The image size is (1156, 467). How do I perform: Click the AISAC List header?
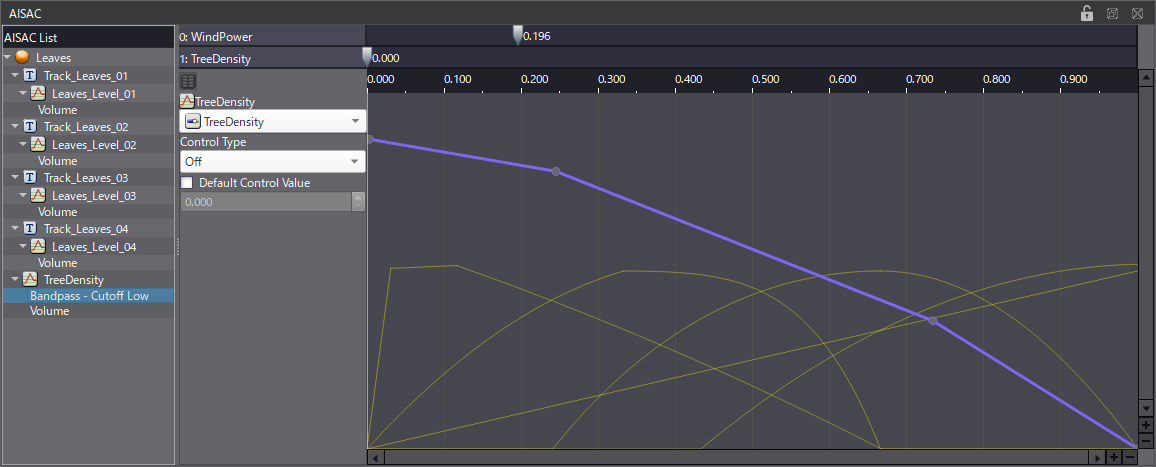88,37
